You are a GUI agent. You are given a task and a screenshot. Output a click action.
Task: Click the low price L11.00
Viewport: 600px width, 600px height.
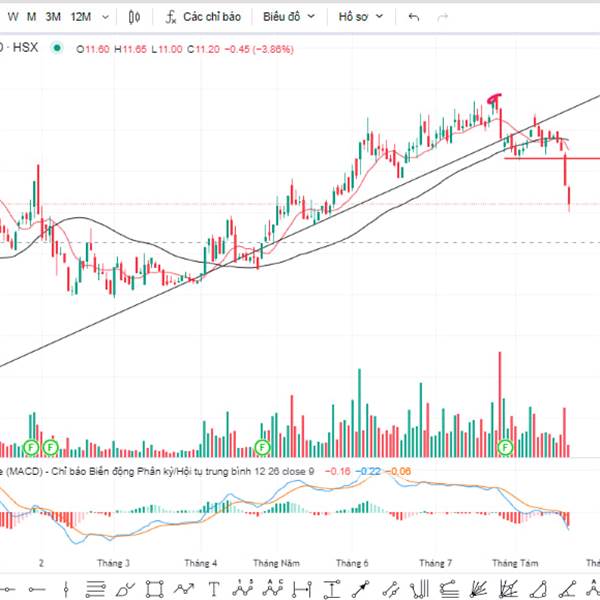pos(167,49)
